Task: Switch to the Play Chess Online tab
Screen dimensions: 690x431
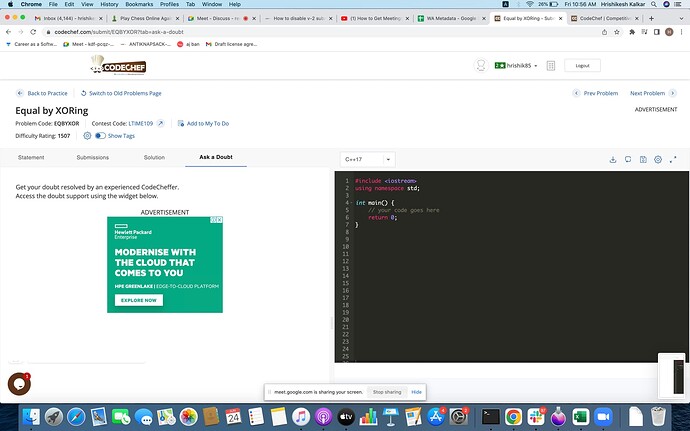Action: pos(145,18)
